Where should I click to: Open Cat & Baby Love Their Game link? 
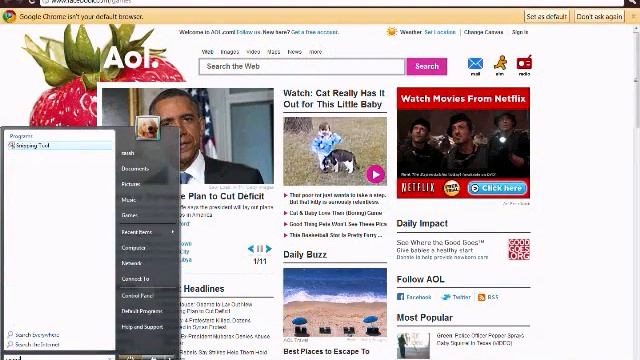coord(336,213)
